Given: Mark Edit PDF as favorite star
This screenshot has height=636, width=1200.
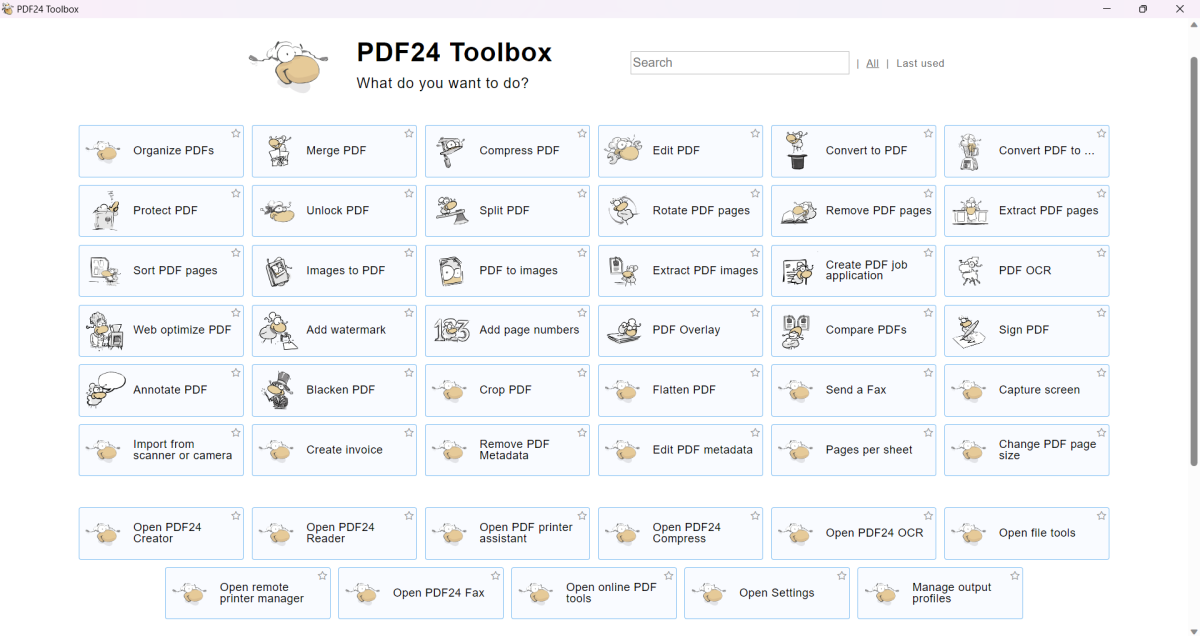Looking at the screenshot, I should (755, 133).
